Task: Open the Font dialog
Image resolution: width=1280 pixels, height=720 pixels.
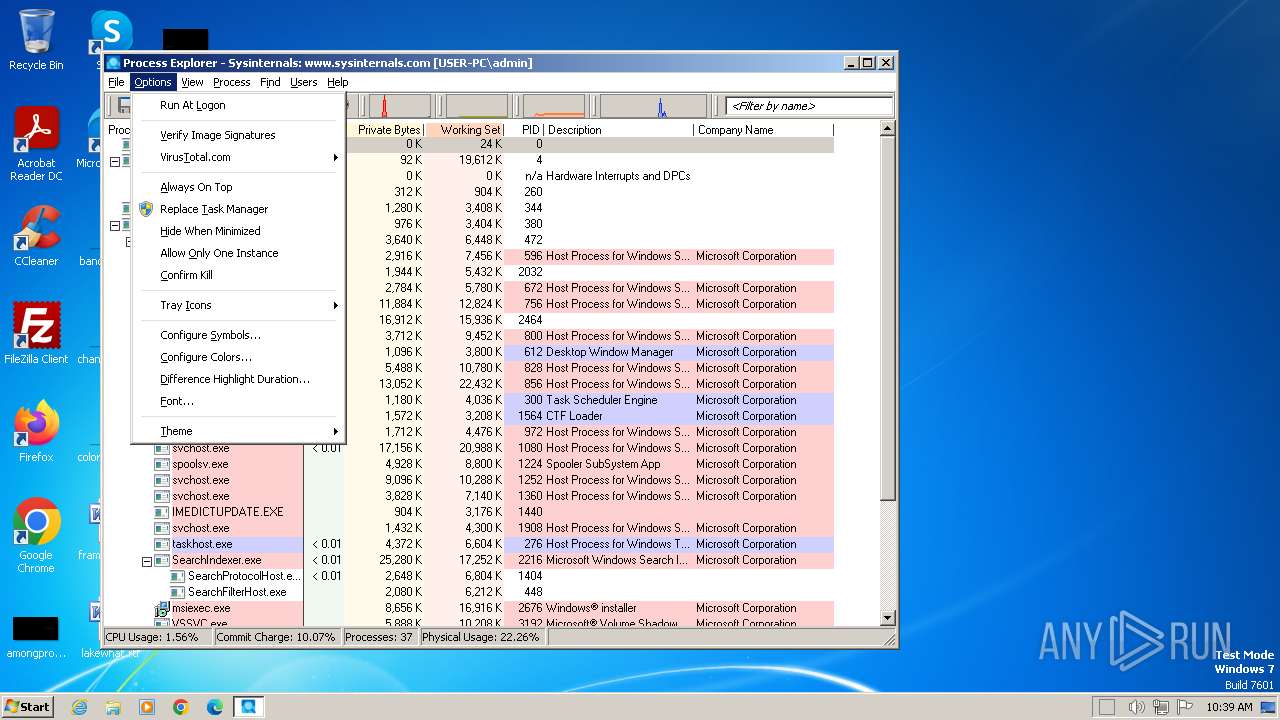Action: [x=238, y=401]
